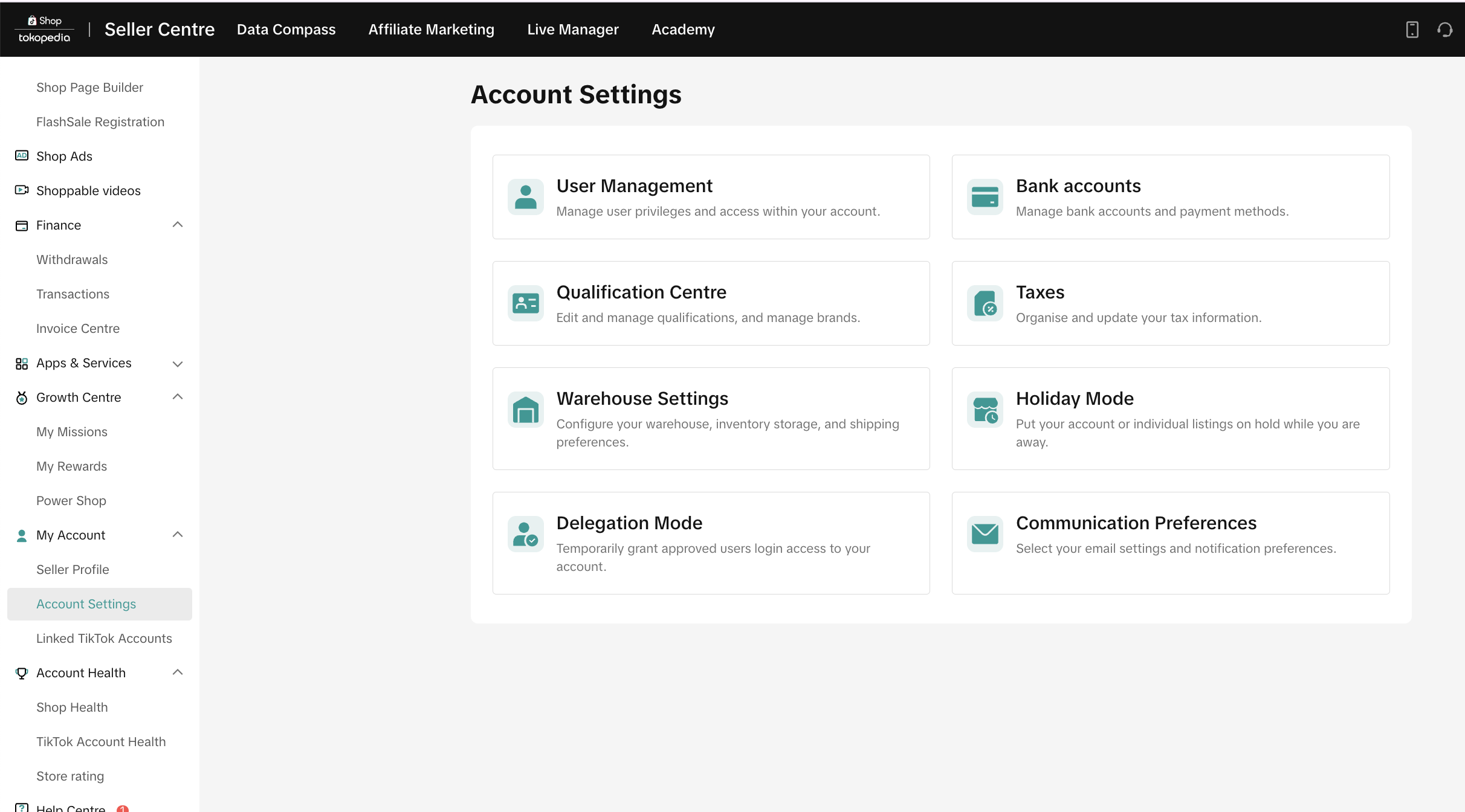Open the Withdrawals page link
1465x812 pixels.
72,260
